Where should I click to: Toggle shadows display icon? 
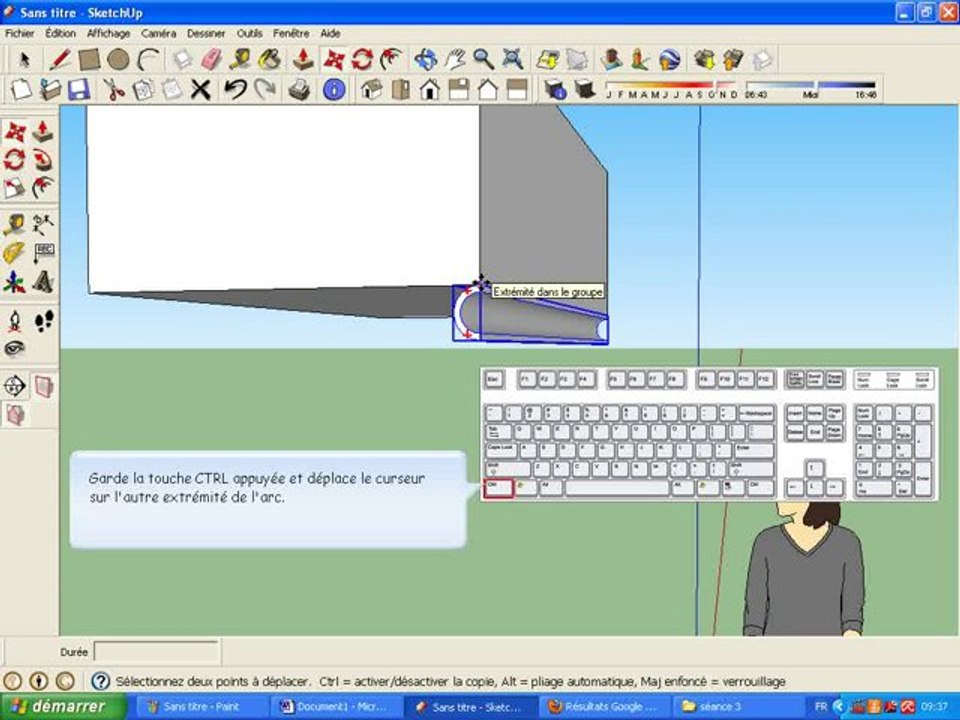[x=585, y=89]
